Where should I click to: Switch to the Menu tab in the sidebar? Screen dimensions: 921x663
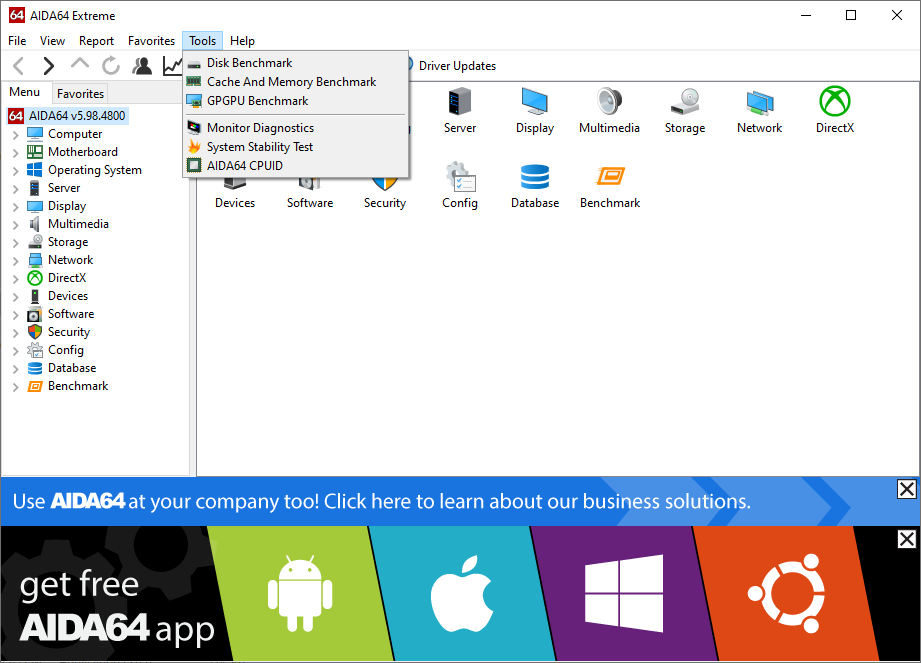(25, 92)
